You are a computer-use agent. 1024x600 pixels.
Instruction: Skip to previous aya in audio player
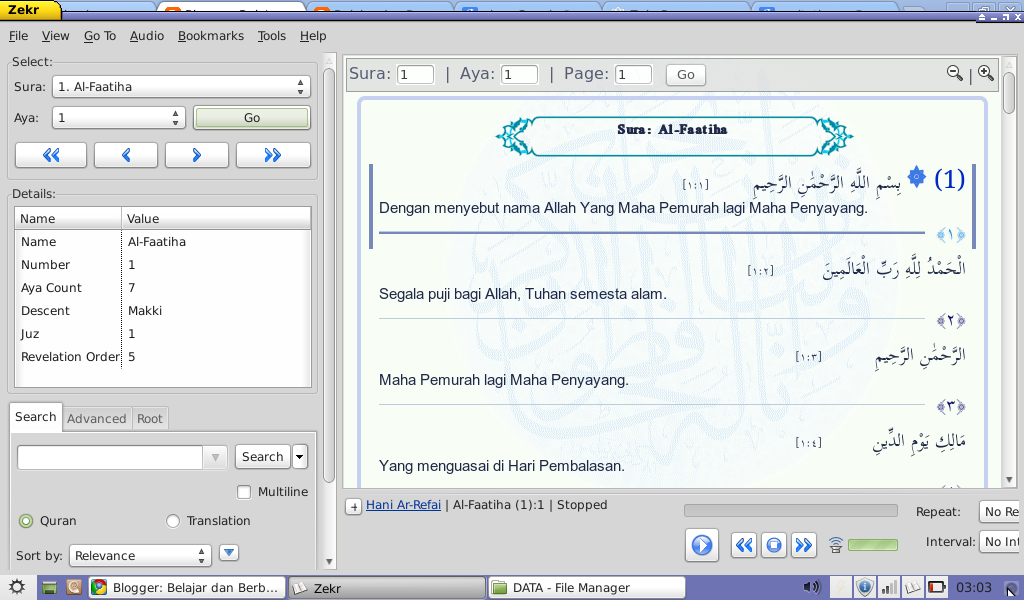tap(744, 545)
